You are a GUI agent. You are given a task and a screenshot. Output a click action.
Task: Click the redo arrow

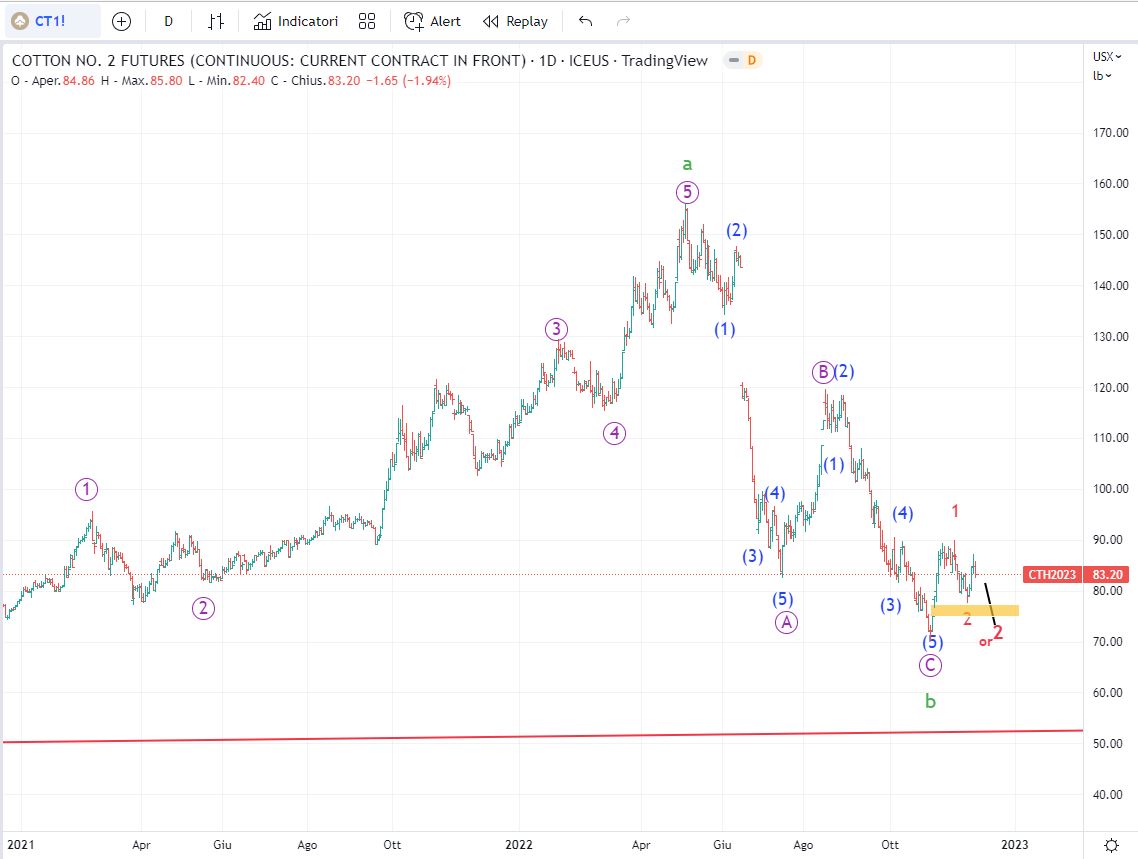623,22
